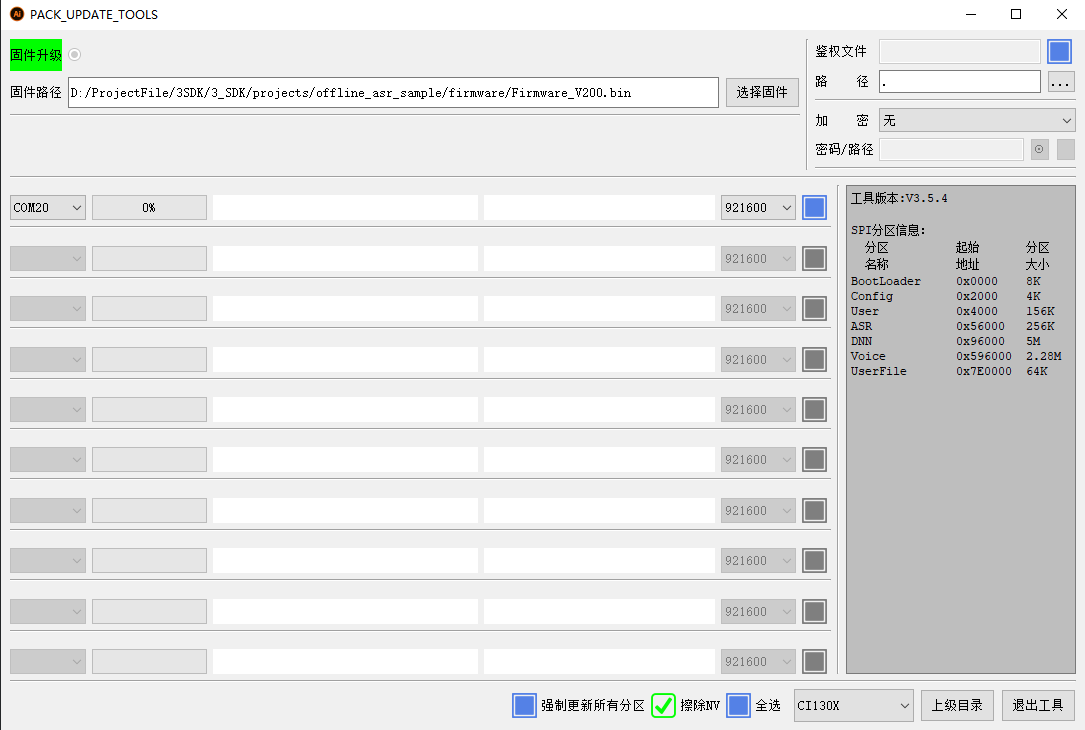
Task: Click the 退出工具 exit button
Action: pyautogui.click(x=1037, y=705)
